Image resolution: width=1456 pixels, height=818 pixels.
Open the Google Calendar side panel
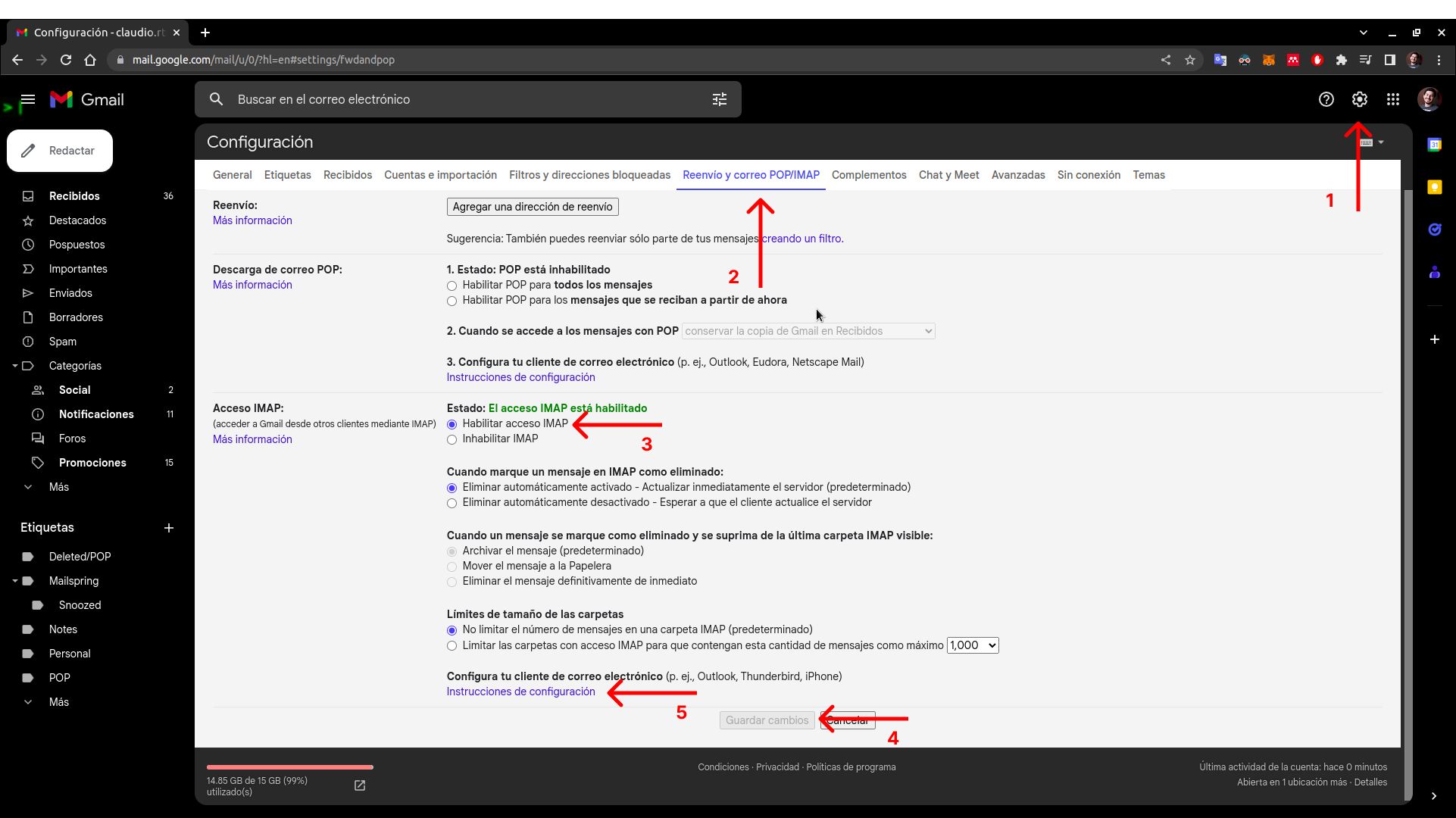tap(1436, 144)
